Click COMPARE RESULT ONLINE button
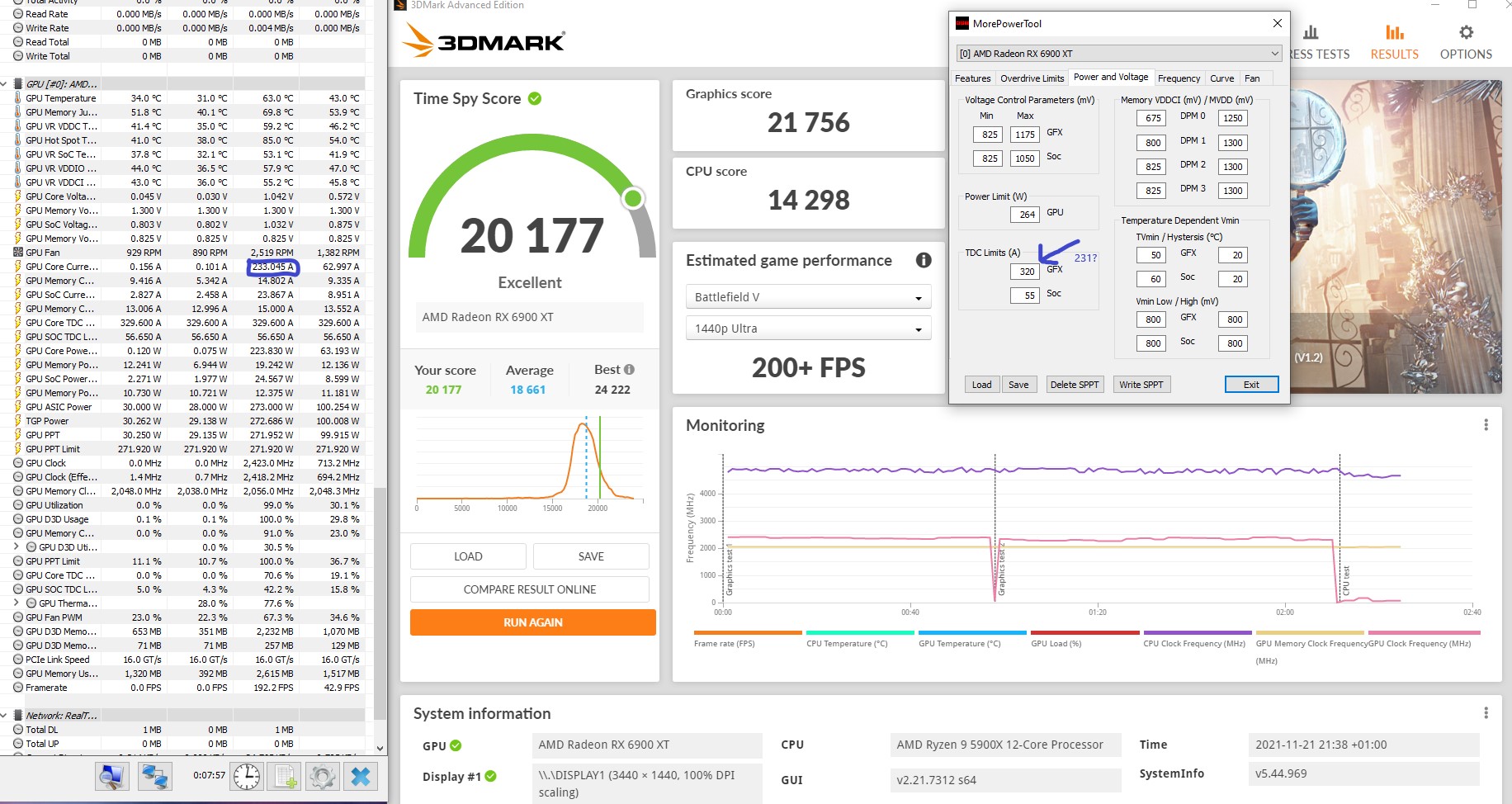Screen dimensions: 1512x804 point(530,589)
